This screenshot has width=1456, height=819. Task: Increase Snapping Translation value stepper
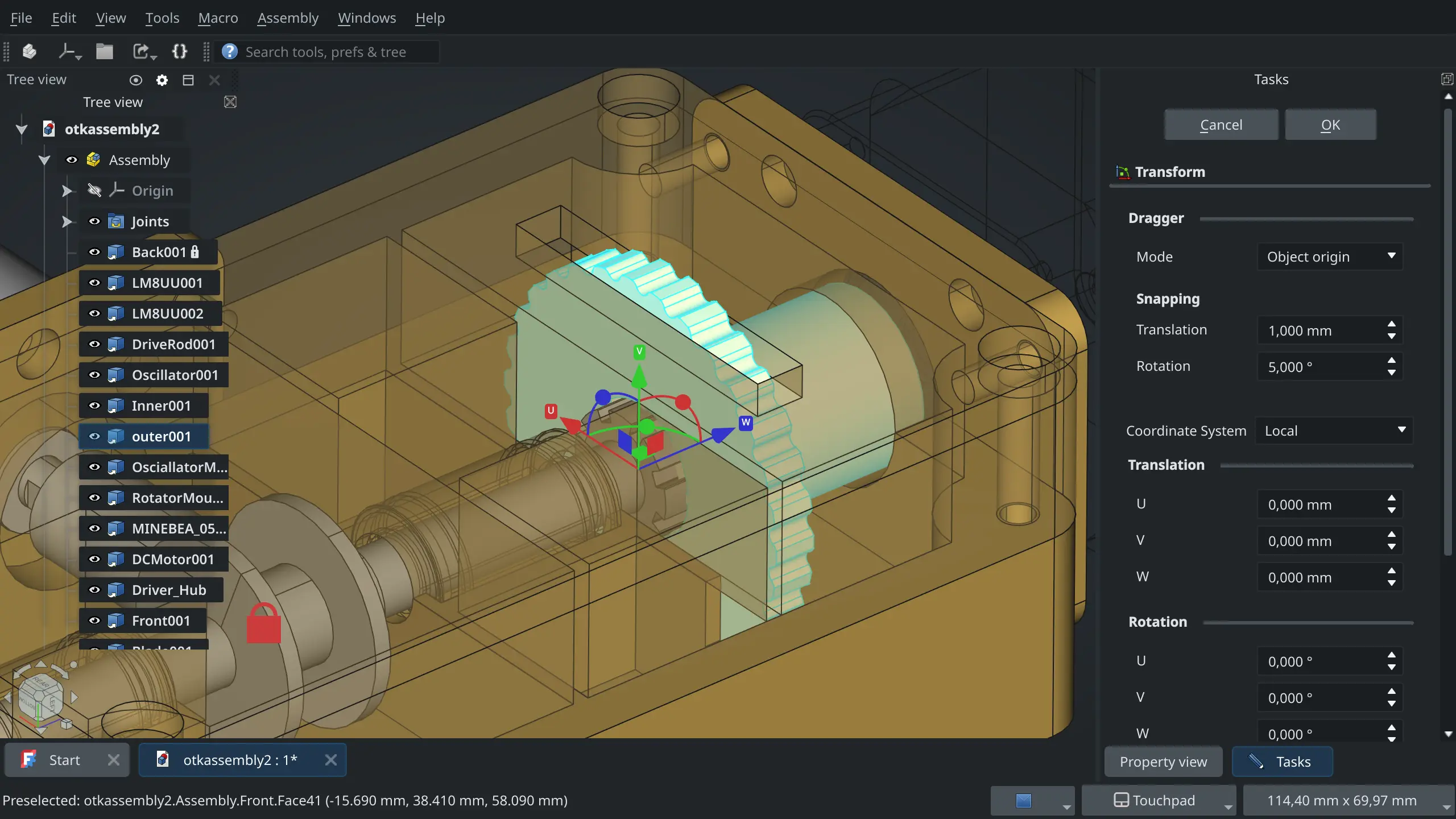[x=1391, y=324]
